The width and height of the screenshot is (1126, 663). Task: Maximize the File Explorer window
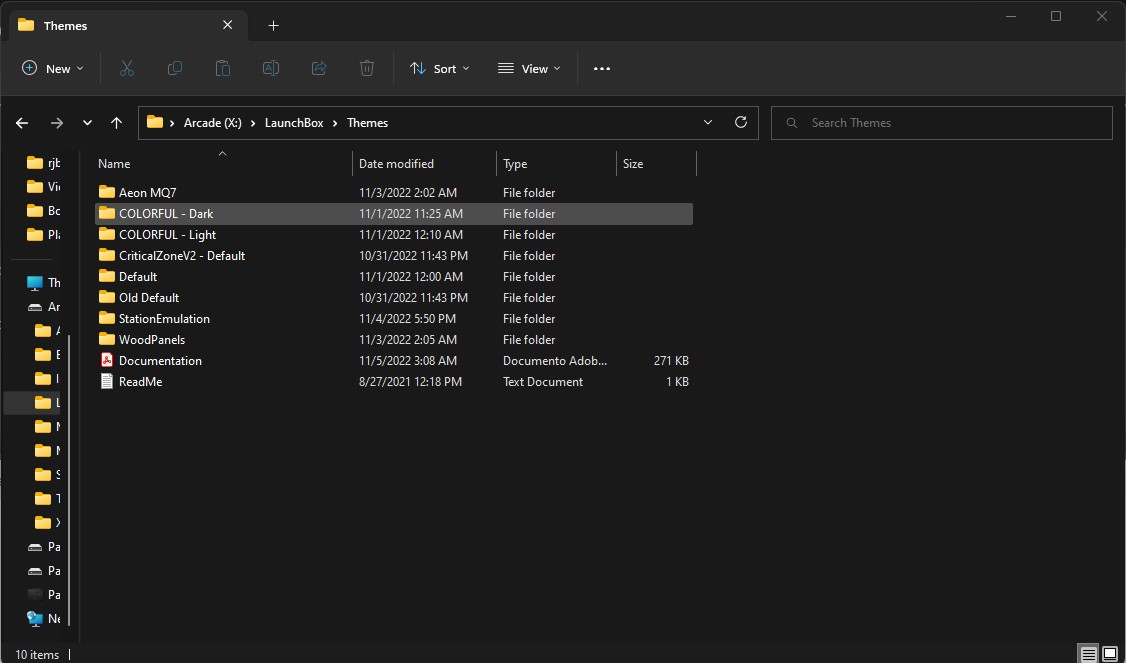[1056, 17]
